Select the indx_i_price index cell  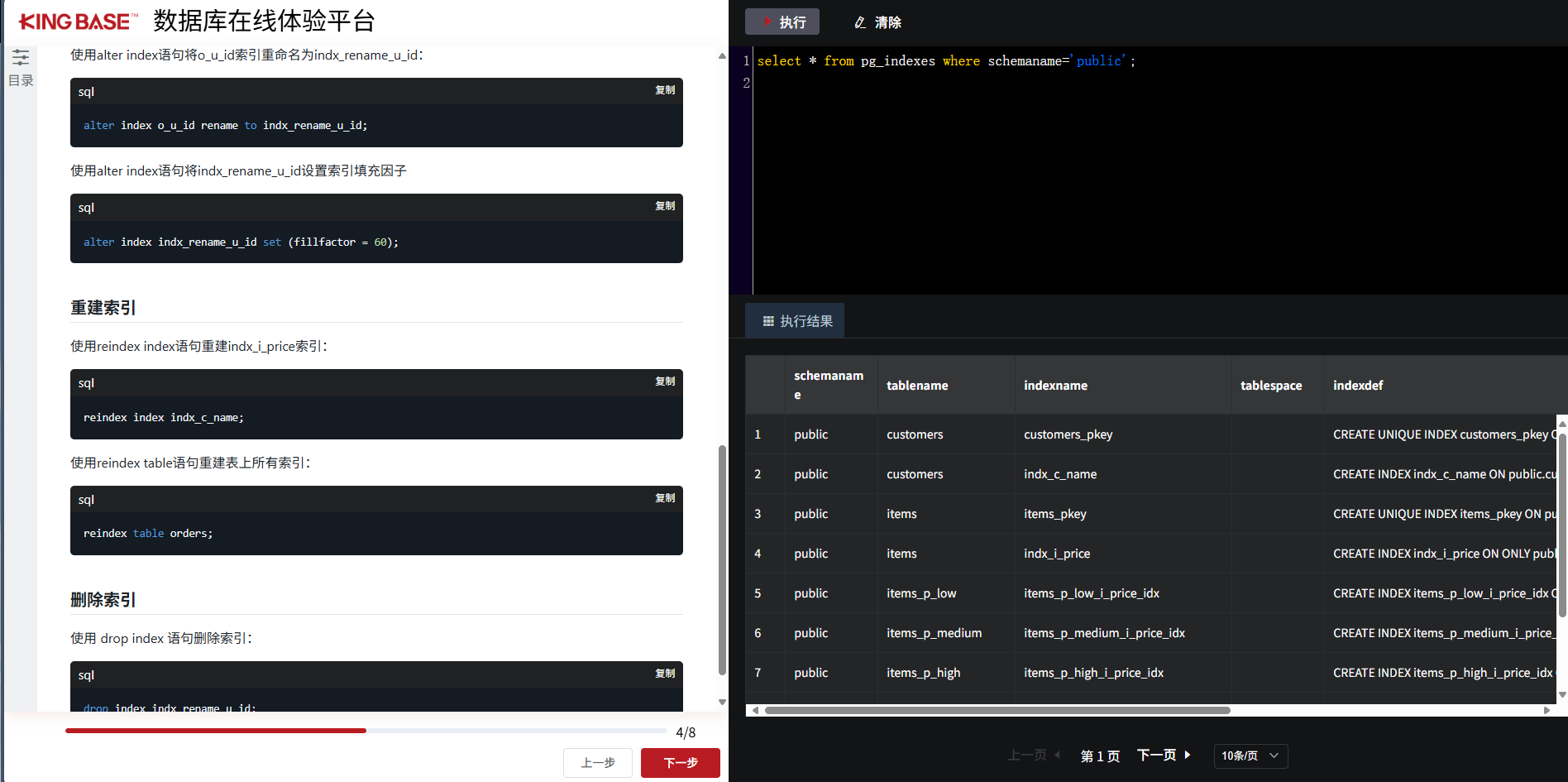tap(1123, 554)
